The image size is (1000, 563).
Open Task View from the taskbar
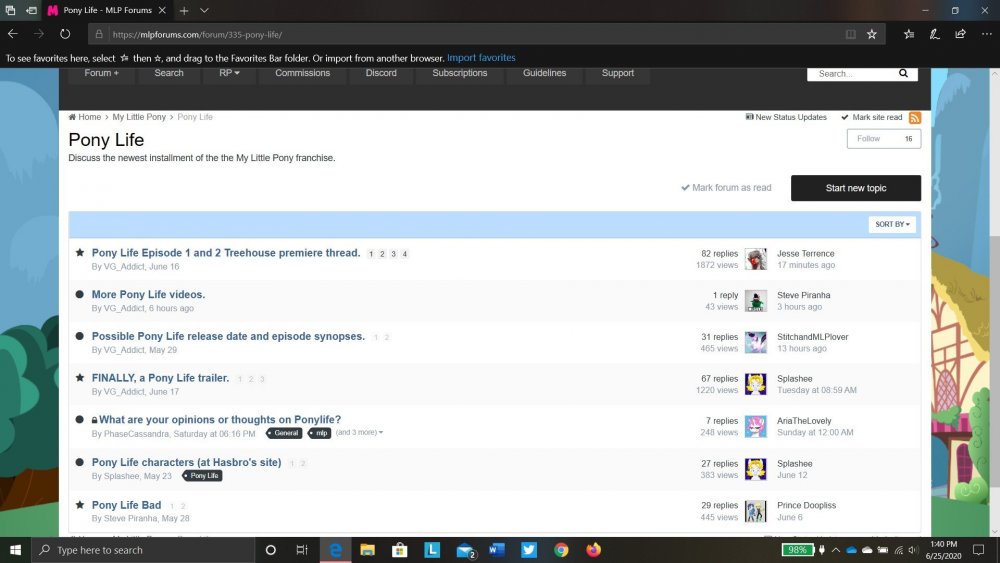pos(302,550)
